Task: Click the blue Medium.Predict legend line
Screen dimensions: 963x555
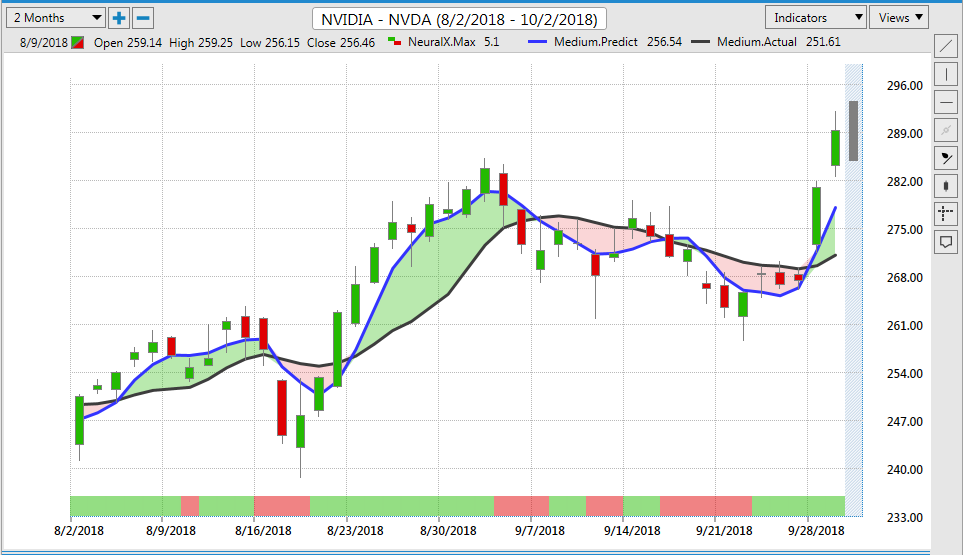Action: 537,42
